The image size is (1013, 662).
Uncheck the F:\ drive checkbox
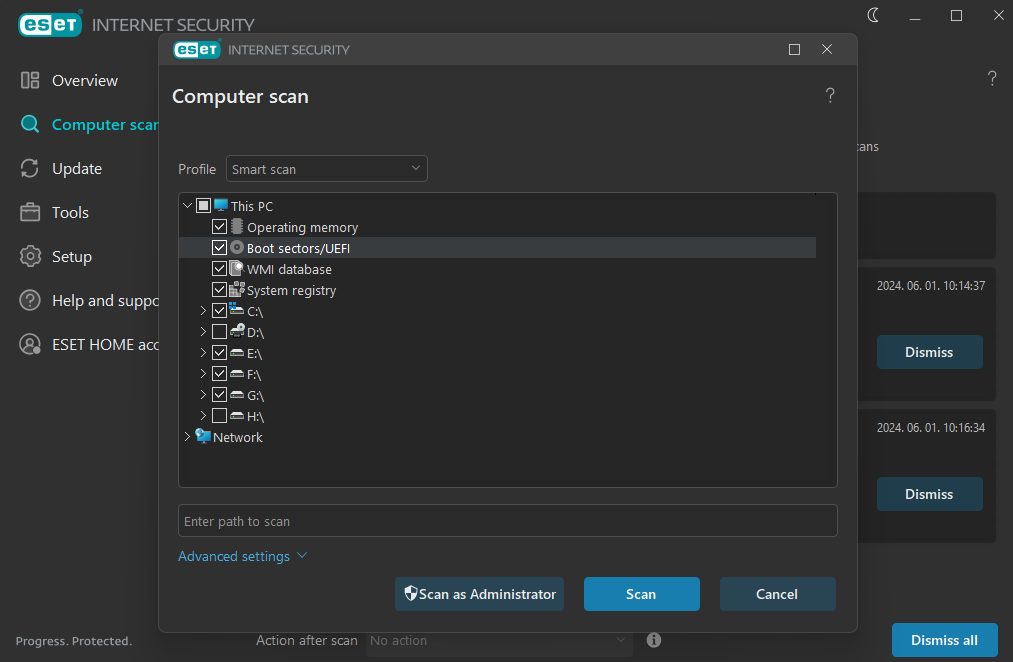[220, 373]
